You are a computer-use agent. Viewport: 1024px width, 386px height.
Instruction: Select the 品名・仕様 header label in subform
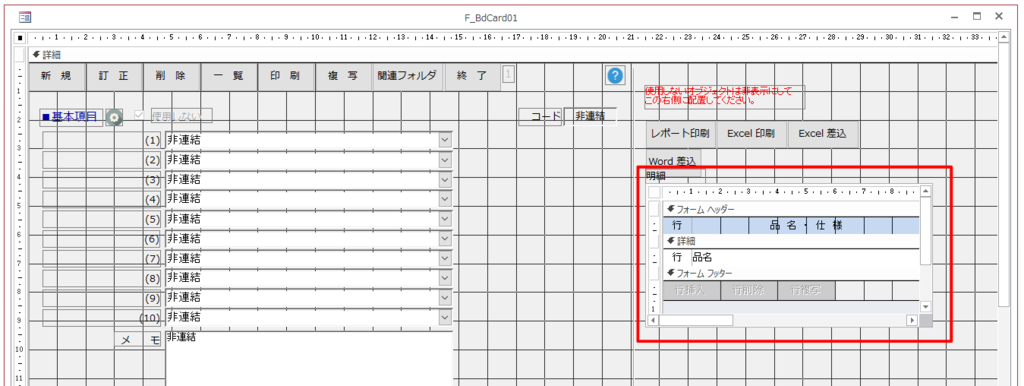[x=806, y=226]
